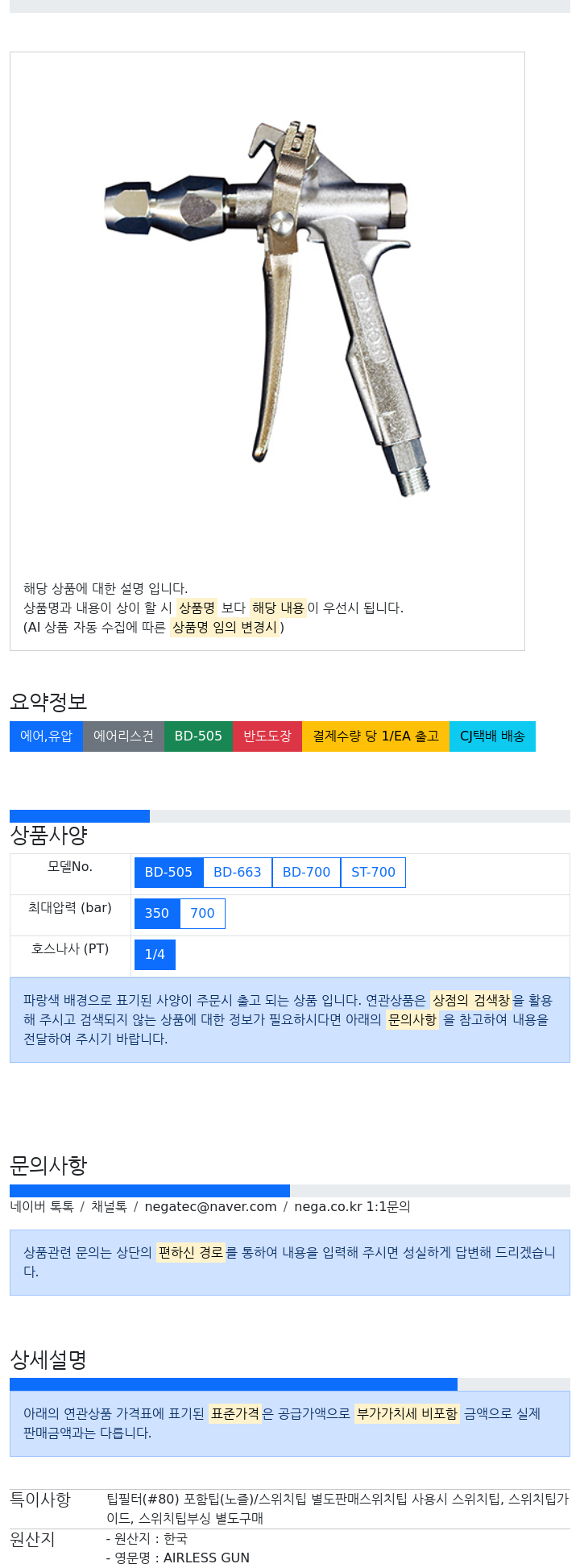Click the negatec@naver.com email text
This screenshot has height=1568, width=580.
tap(210, 1207)
